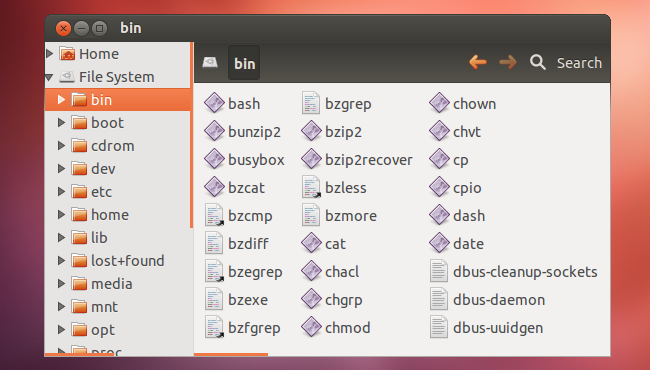650x370 pixels.
Task: Click the sidebar vertical scrollbar
Action: click(x=192, y=135)
